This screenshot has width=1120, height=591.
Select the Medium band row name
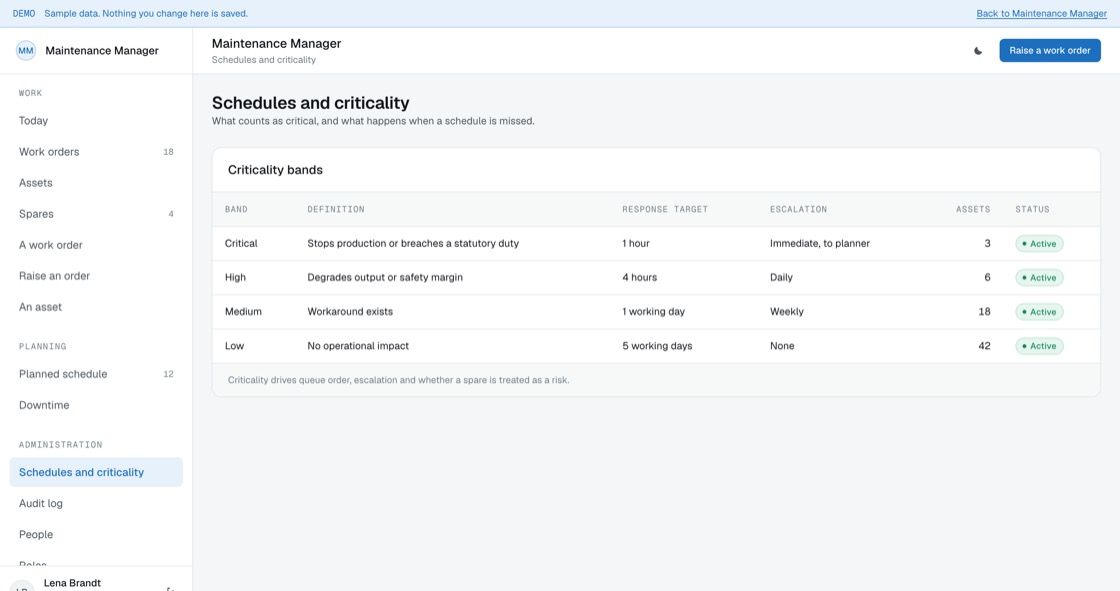243,312
